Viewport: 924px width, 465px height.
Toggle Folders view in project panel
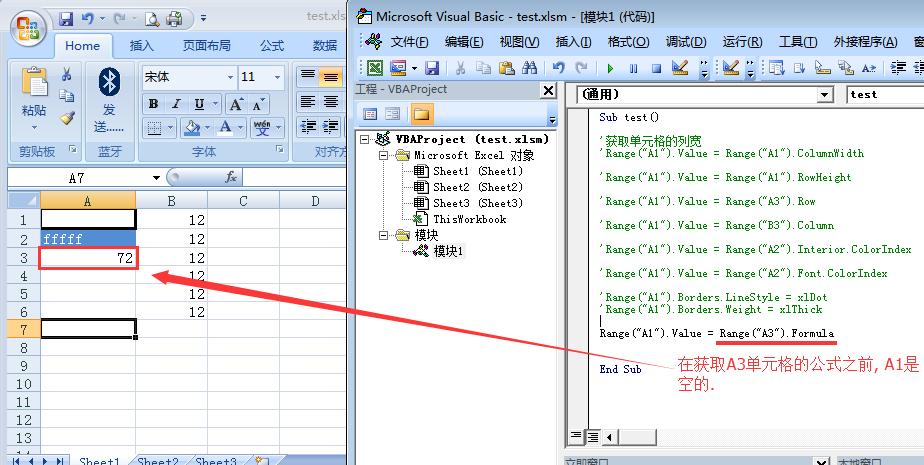[x=421, y=114]
